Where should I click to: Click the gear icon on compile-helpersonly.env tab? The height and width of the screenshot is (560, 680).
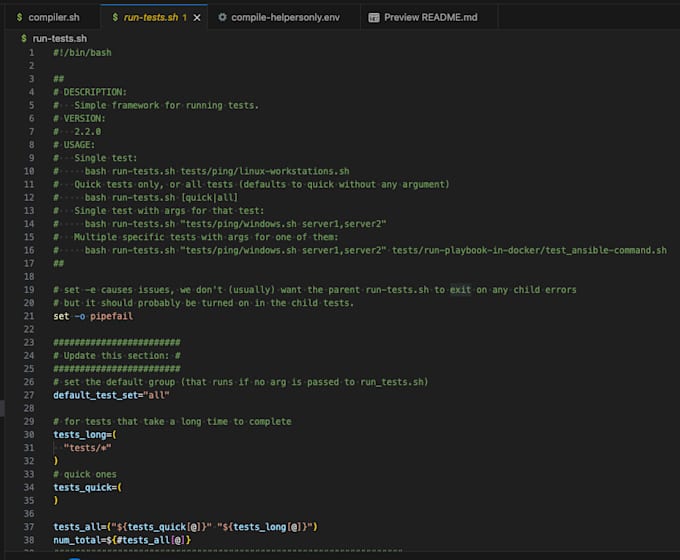click(x=222, y=17)
